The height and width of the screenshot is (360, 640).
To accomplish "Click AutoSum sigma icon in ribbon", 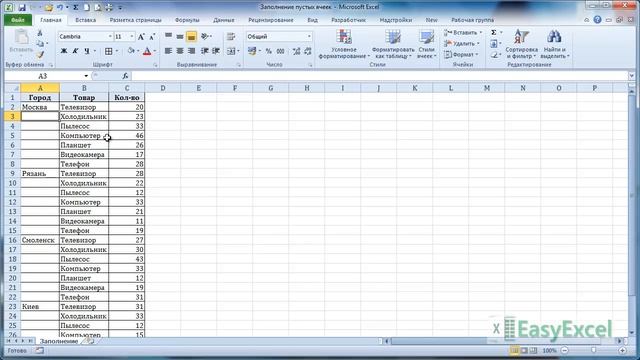I will (494, 32).
